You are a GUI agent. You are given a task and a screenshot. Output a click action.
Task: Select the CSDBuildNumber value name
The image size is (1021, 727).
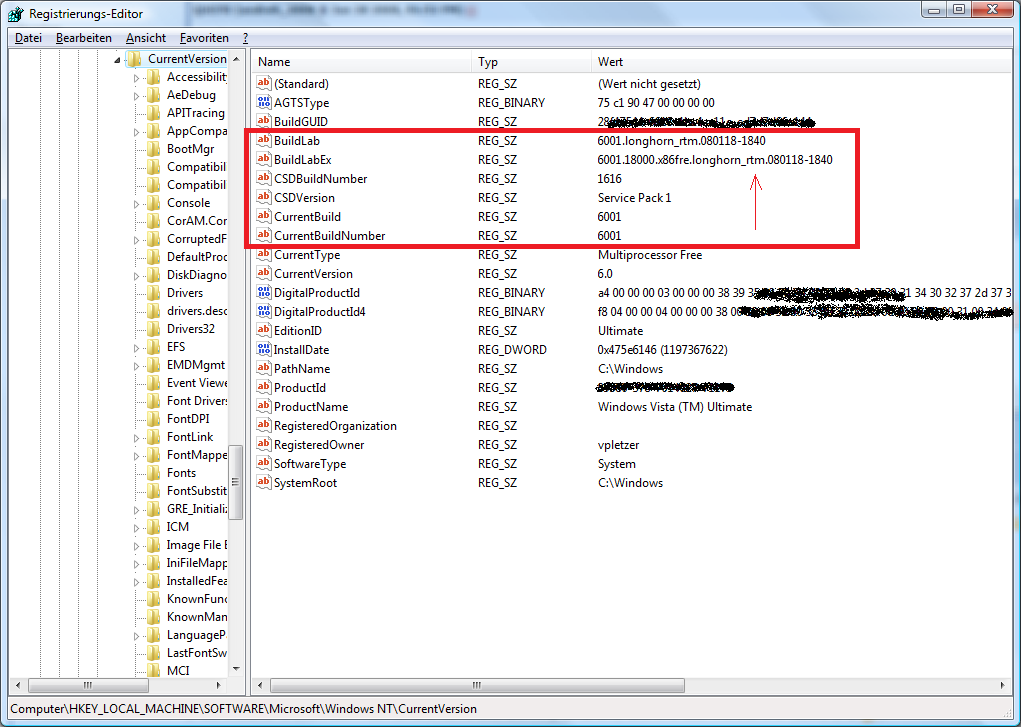click(x=320, y=178)
